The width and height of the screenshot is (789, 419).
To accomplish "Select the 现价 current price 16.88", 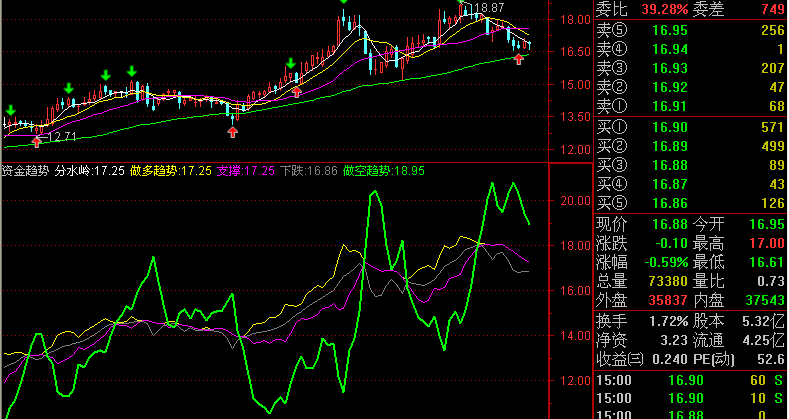I will click(x=670, y=224).
